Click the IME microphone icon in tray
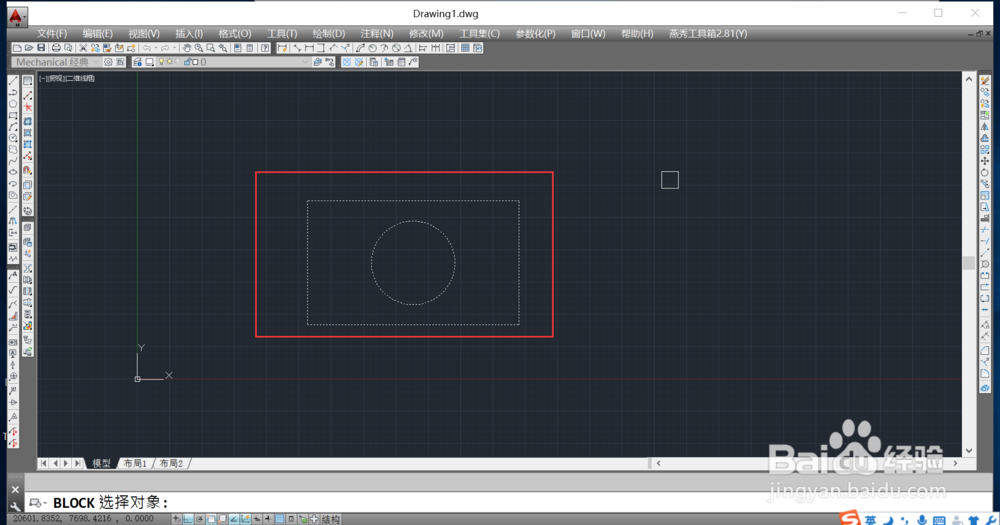Screen dimensions: 1000x525 tap(922, 521)
